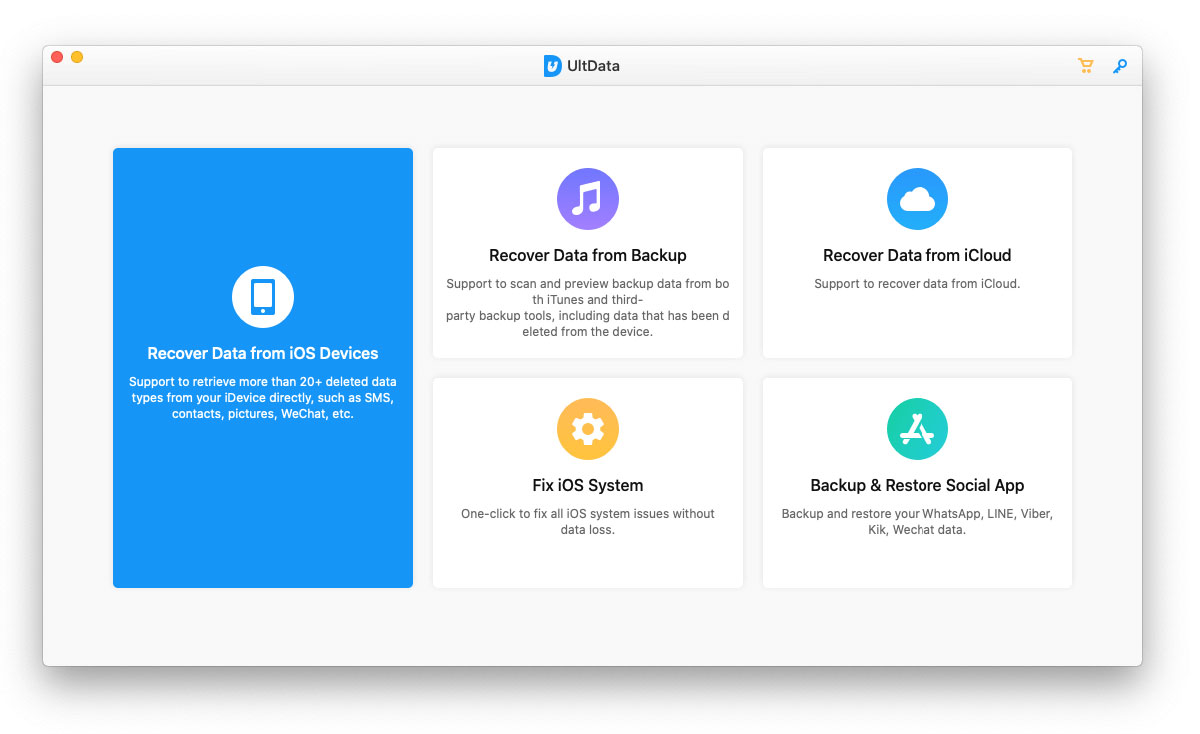Screen dimensions: 1200x734
Task: Click the UltData window title text
Action: tap(594, 66)
